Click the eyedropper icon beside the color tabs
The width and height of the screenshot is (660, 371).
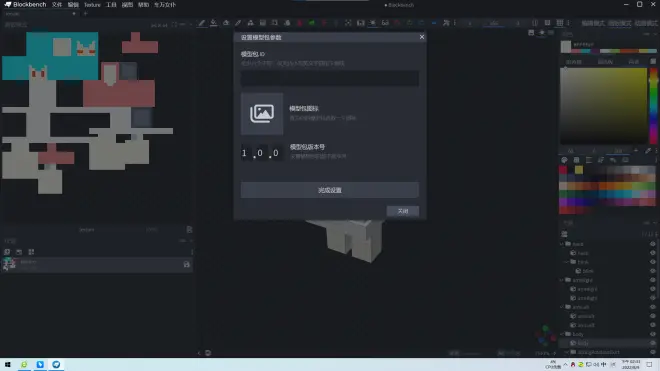pyautogui.click(x=648, y=150)
